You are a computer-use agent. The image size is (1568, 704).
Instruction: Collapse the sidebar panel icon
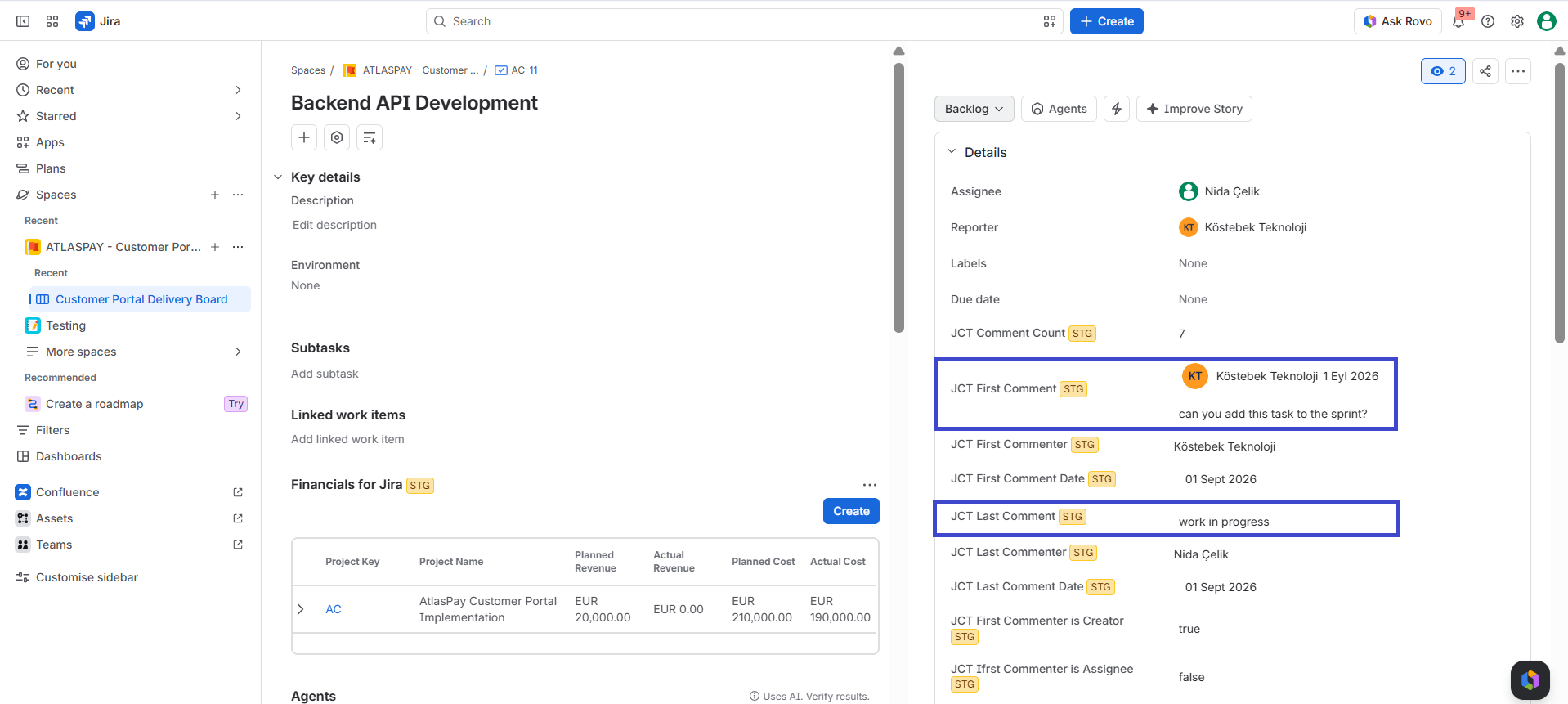23,21
